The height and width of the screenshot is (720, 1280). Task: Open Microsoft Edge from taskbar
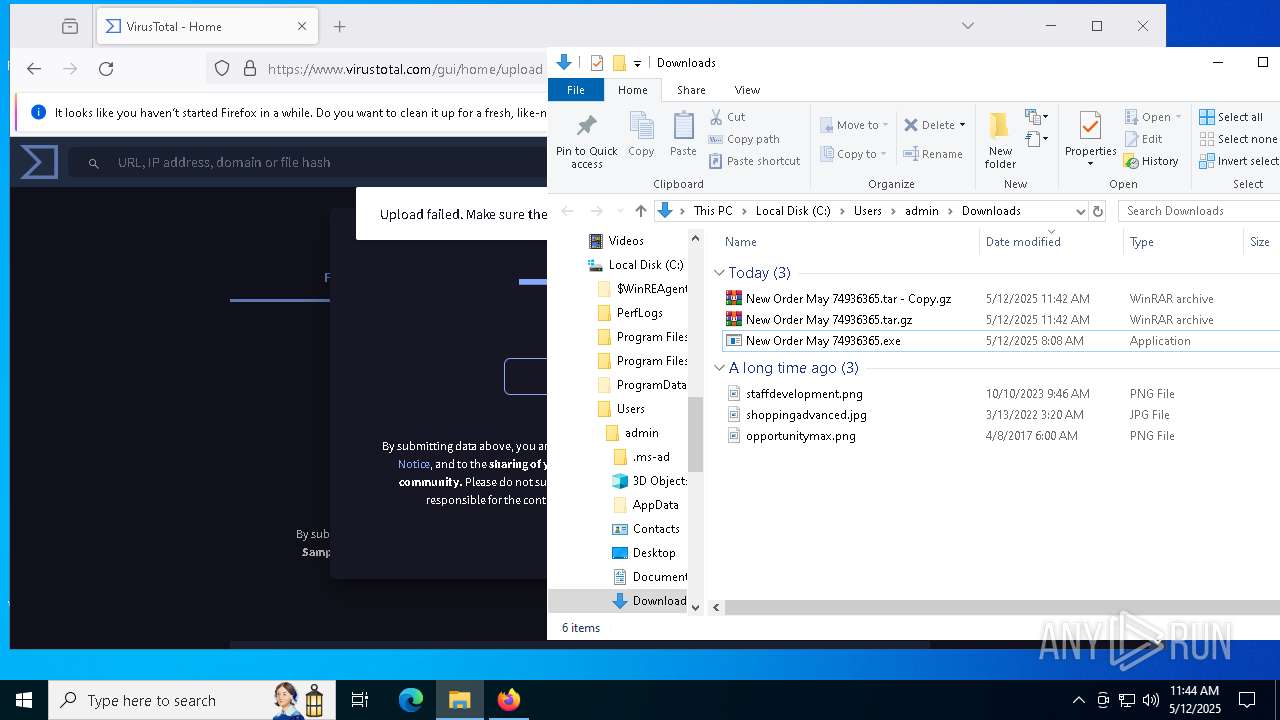[x=411, y=700]
